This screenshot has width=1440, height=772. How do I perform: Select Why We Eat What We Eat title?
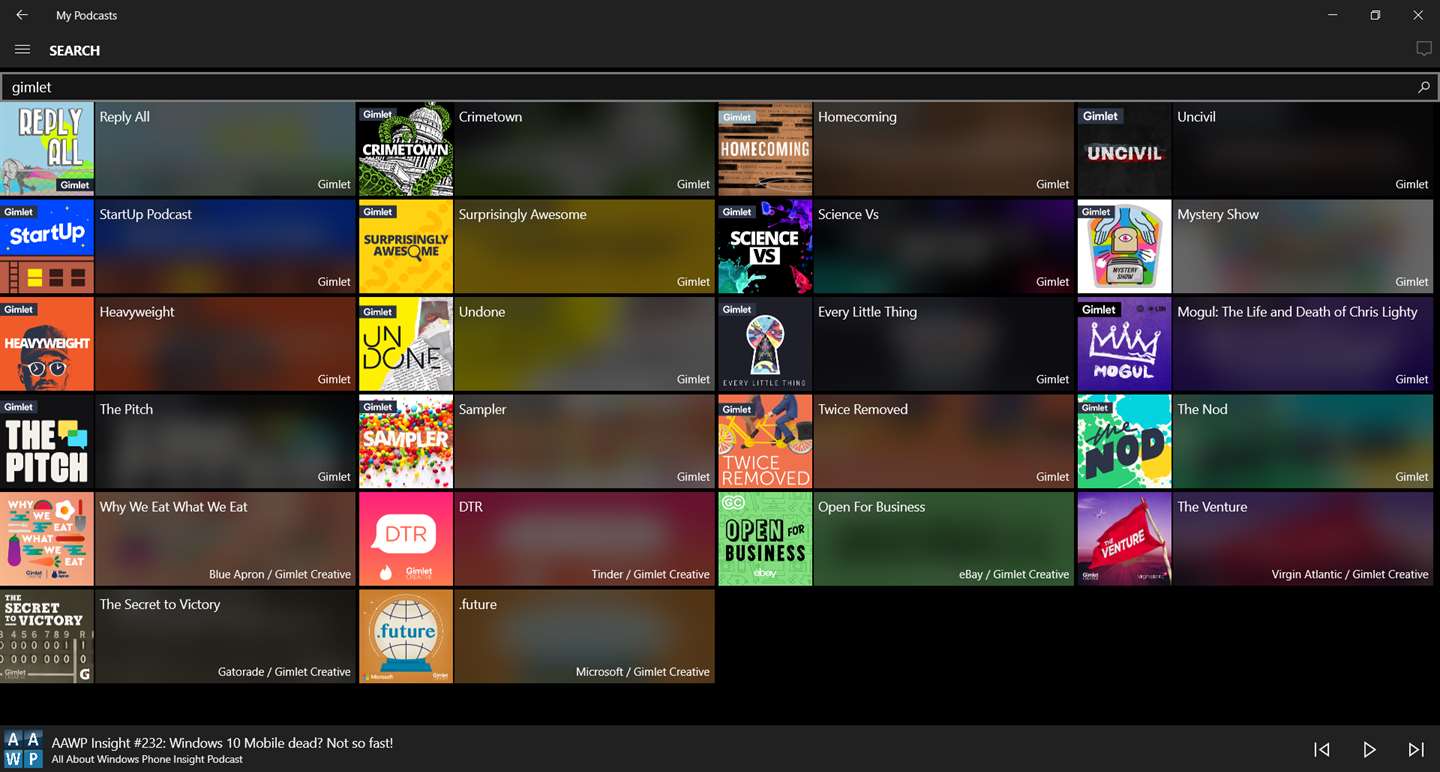click(x=173, y=507)
